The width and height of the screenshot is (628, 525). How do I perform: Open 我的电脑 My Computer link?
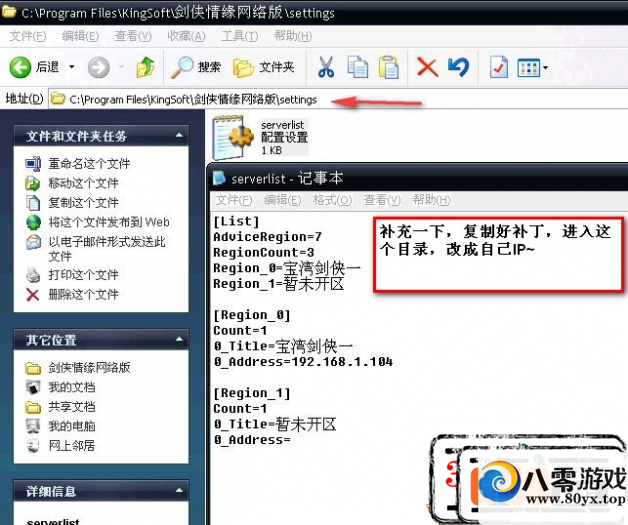coord(72,426)
